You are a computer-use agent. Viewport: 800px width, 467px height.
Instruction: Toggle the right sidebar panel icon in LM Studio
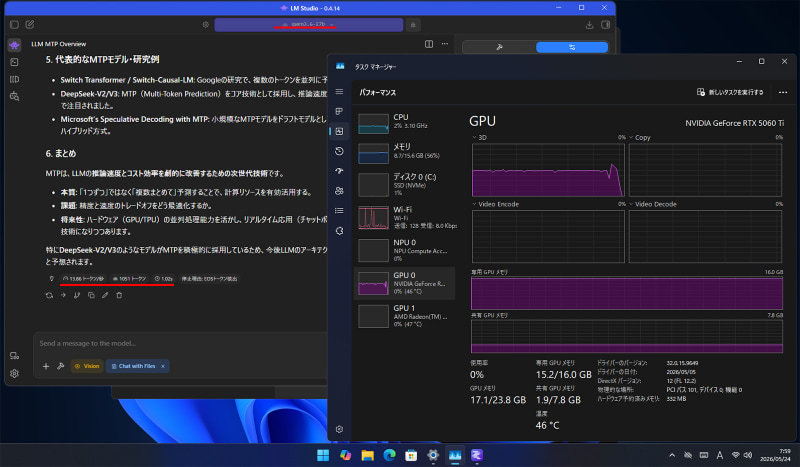606,24
